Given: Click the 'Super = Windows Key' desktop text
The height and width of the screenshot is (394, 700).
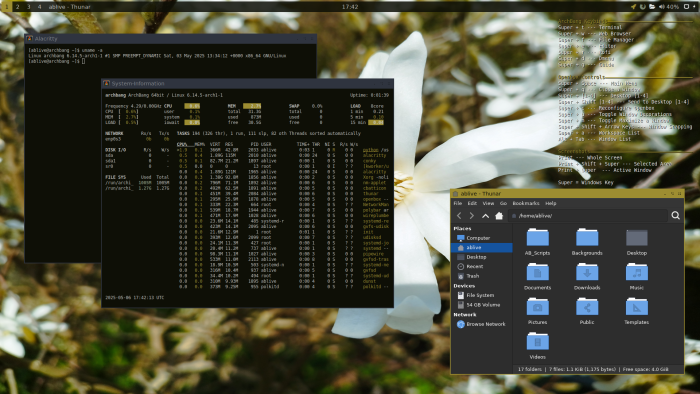Looking at the screenshot, I should [586, 182].
